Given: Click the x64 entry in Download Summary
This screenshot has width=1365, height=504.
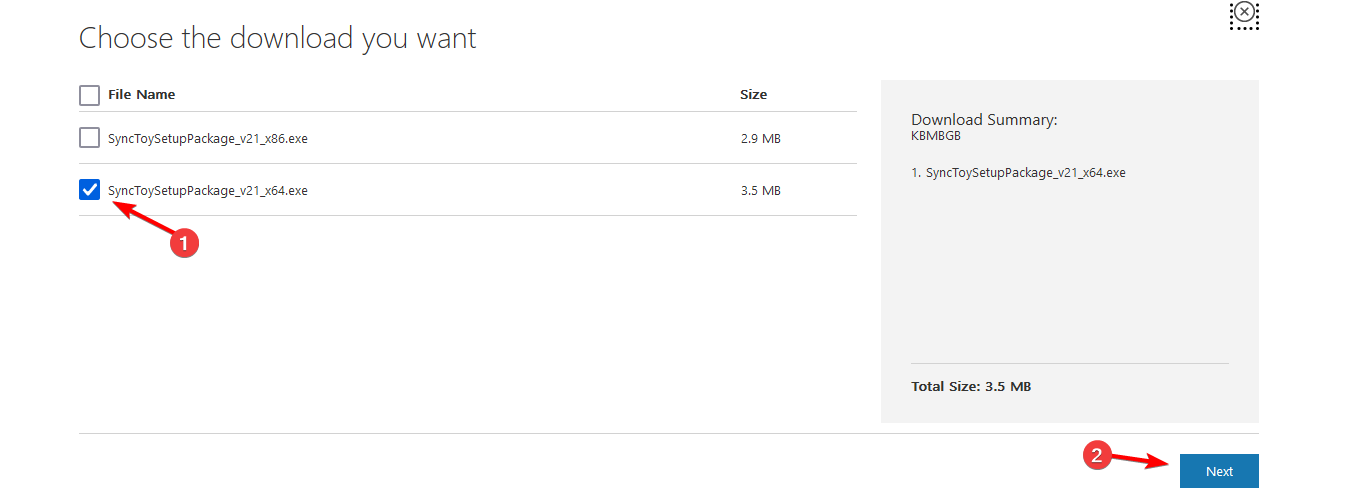Looking at the screenshot, I should pos(1018,173).
